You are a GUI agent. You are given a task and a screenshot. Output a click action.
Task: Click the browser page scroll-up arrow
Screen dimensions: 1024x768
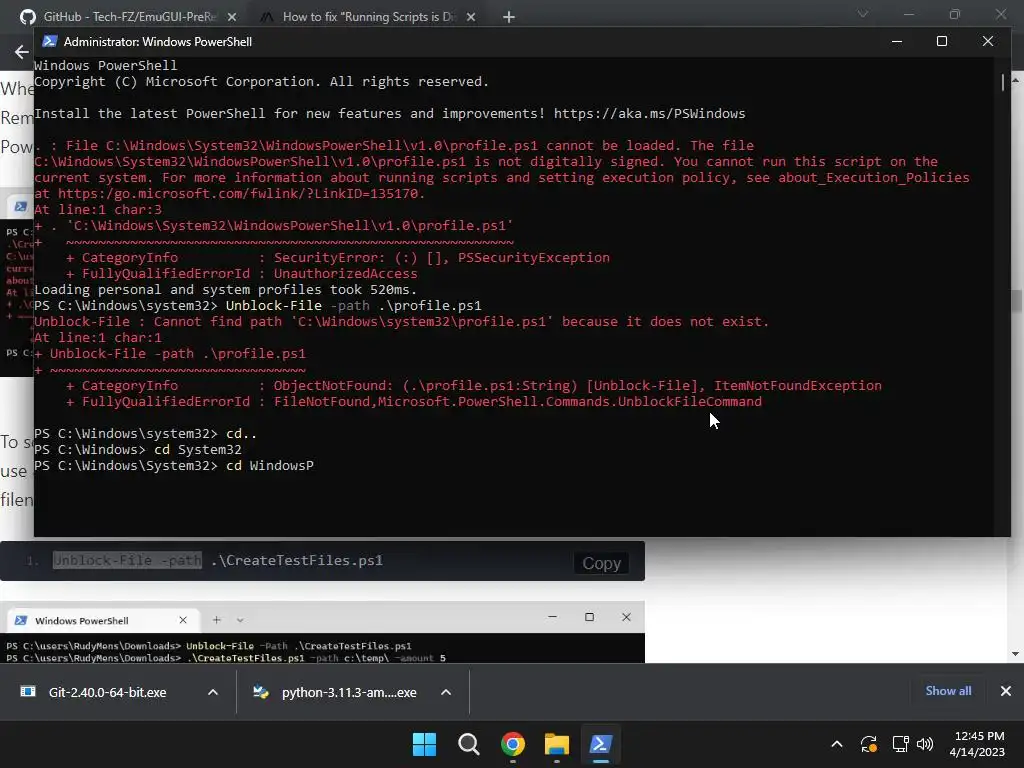pos(1016,80)
